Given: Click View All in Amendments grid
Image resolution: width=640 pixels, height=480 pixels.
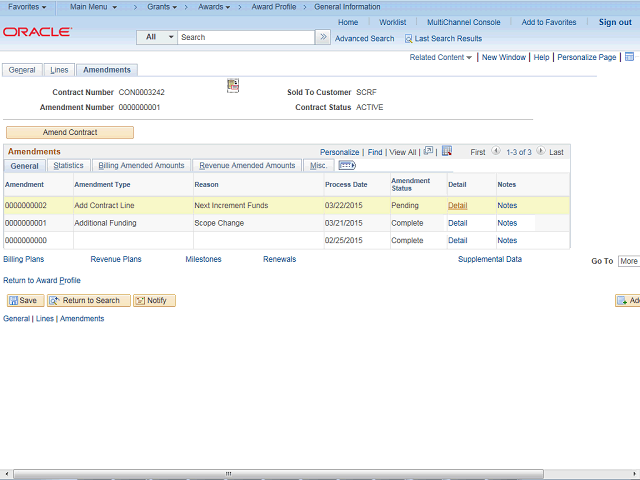Looking at the screenshot, I should (x=402, y=152).
